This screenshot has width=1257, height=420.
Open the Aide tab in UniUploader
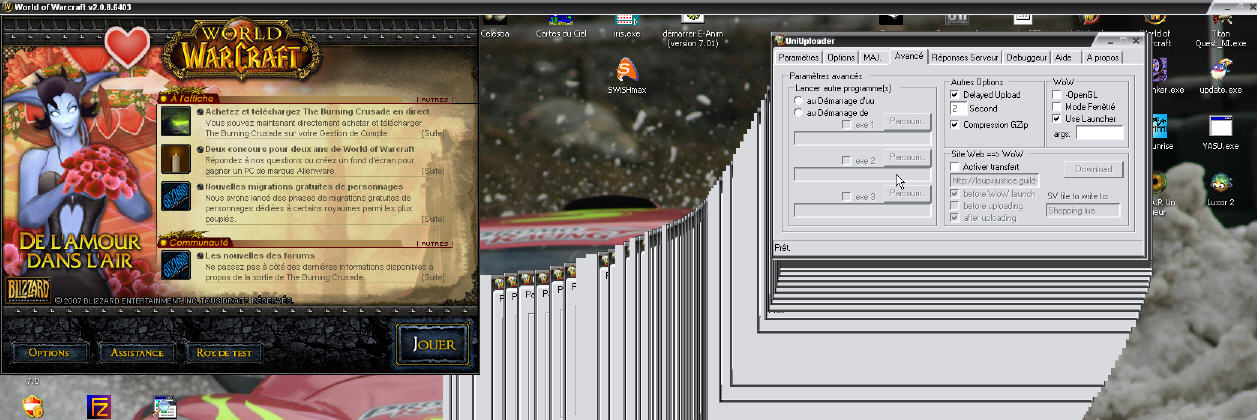[x=1063, y=57]
